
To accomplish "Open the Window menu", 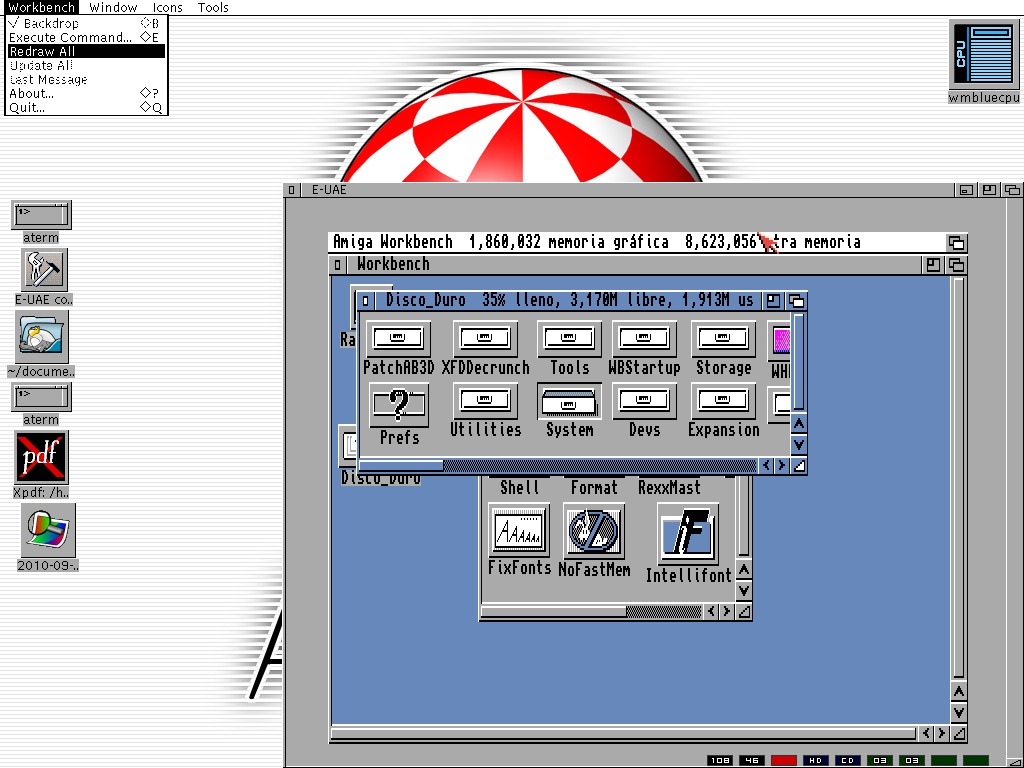I will point(113,8).
